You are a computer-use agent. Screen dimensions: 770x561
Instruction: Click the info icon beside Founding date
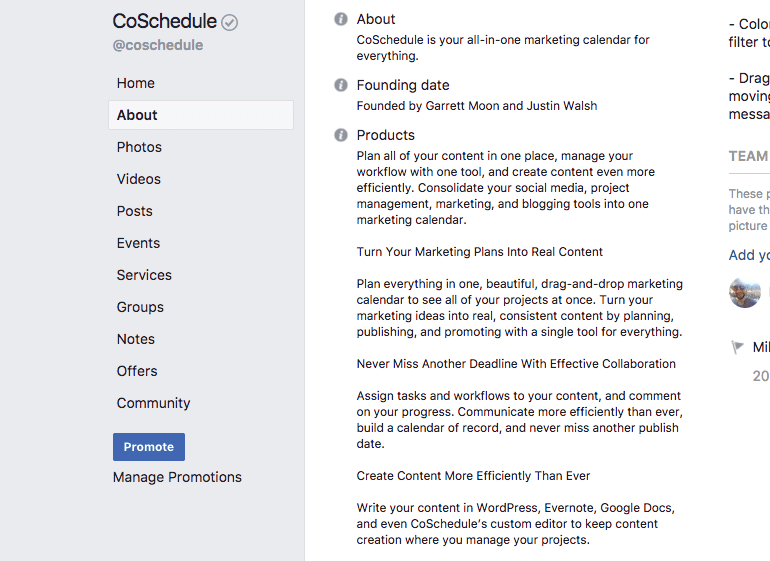coord(341,85)
